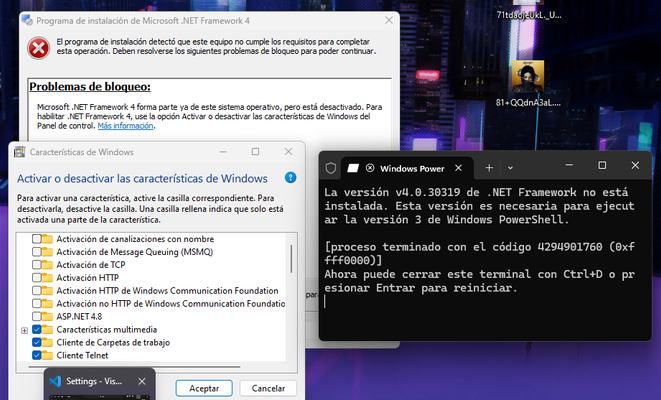
Task: Close the Settings - Vis... thumbnail preview
Action: click(x=142, y=381)
